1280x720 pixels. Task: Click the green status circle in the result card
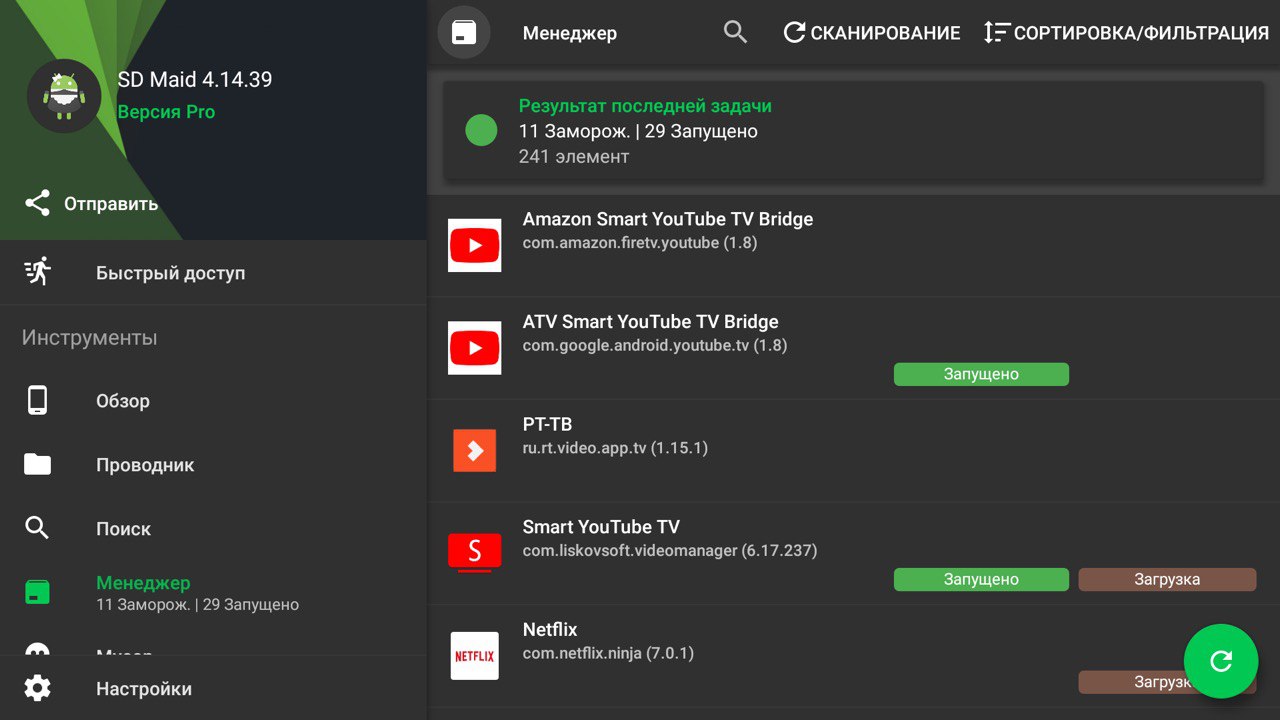[x=481, y=130]
